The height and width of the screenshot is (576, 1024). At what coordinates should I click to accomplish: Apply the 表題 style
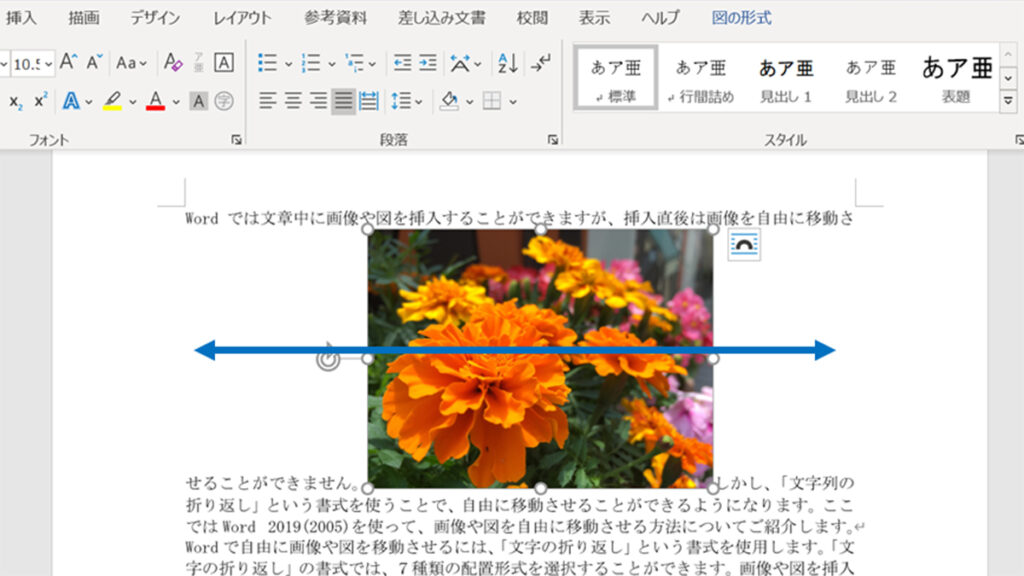(x=956, y=78)
